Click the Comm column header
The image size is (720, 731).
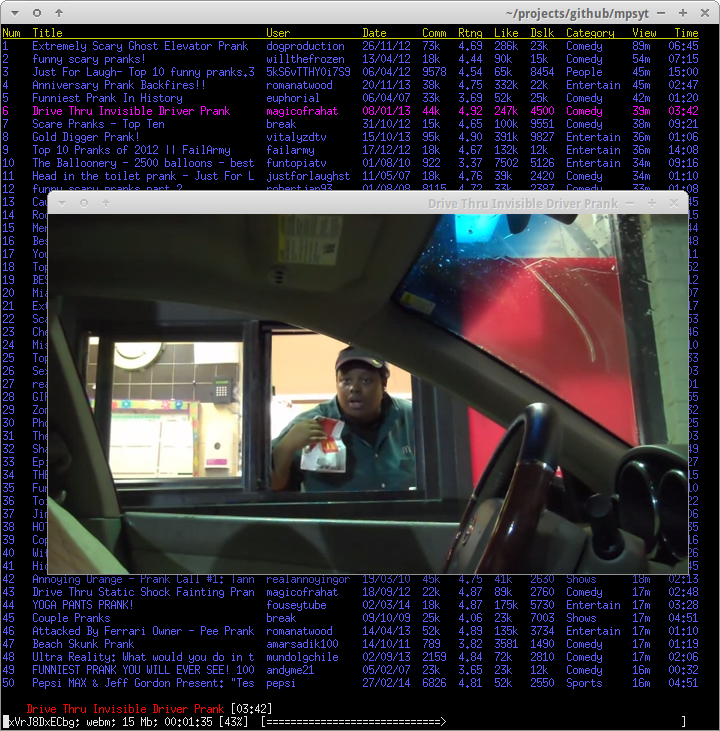434,33
